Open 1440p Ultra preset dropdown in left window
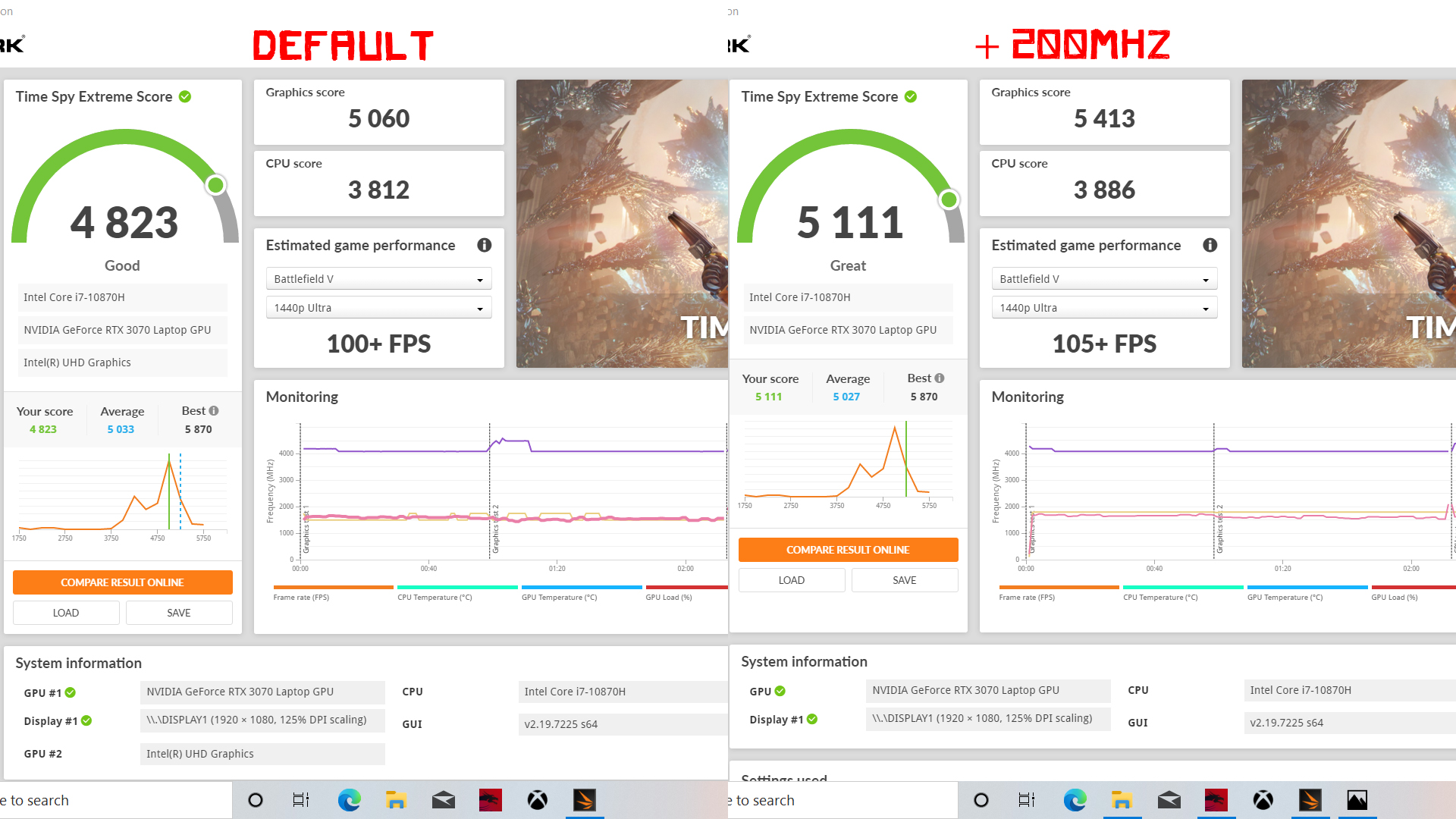 pyautogui.click(x=378, y=308)
